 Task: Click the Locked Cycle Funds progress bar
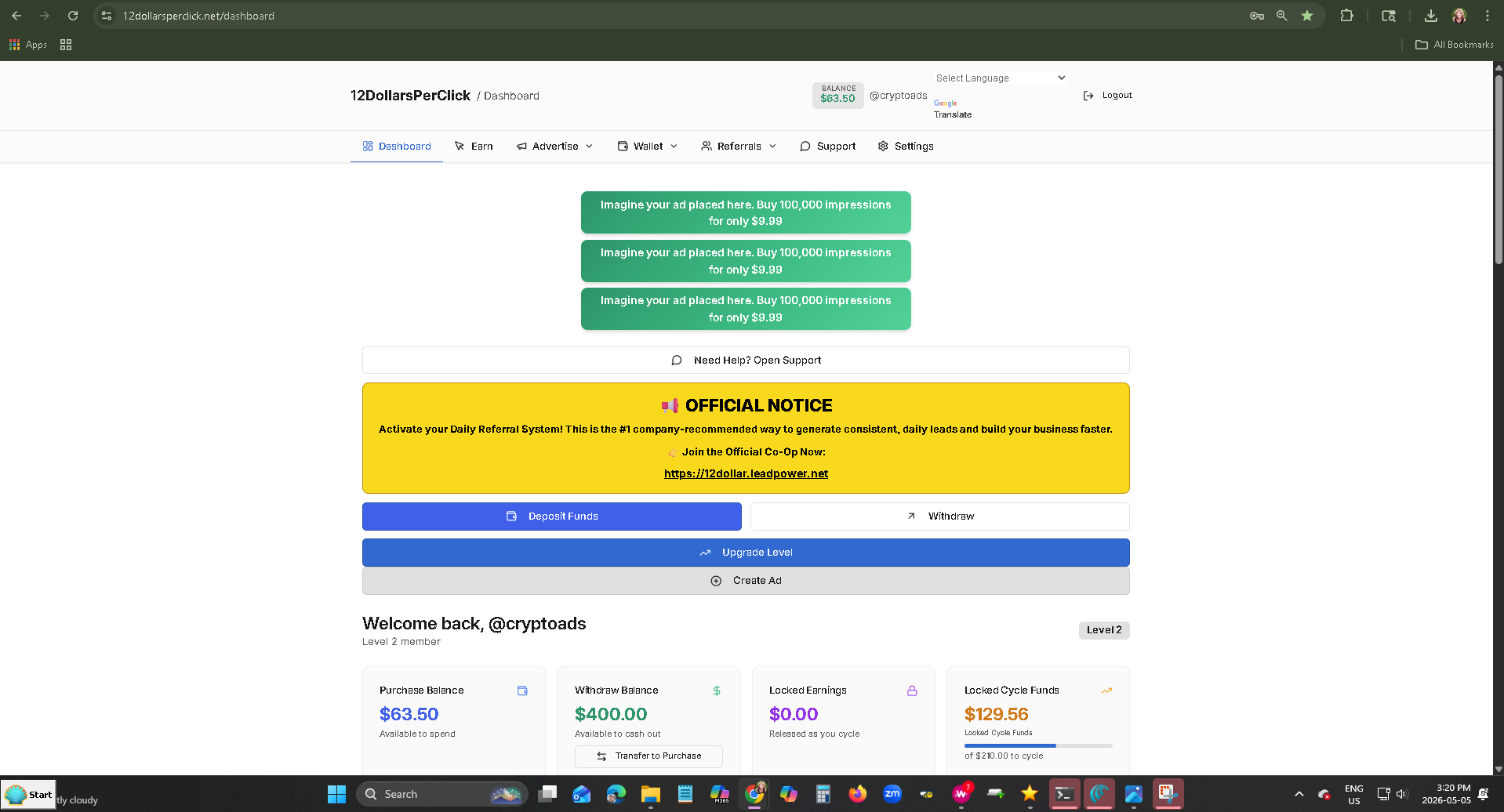coord(1038,745)
